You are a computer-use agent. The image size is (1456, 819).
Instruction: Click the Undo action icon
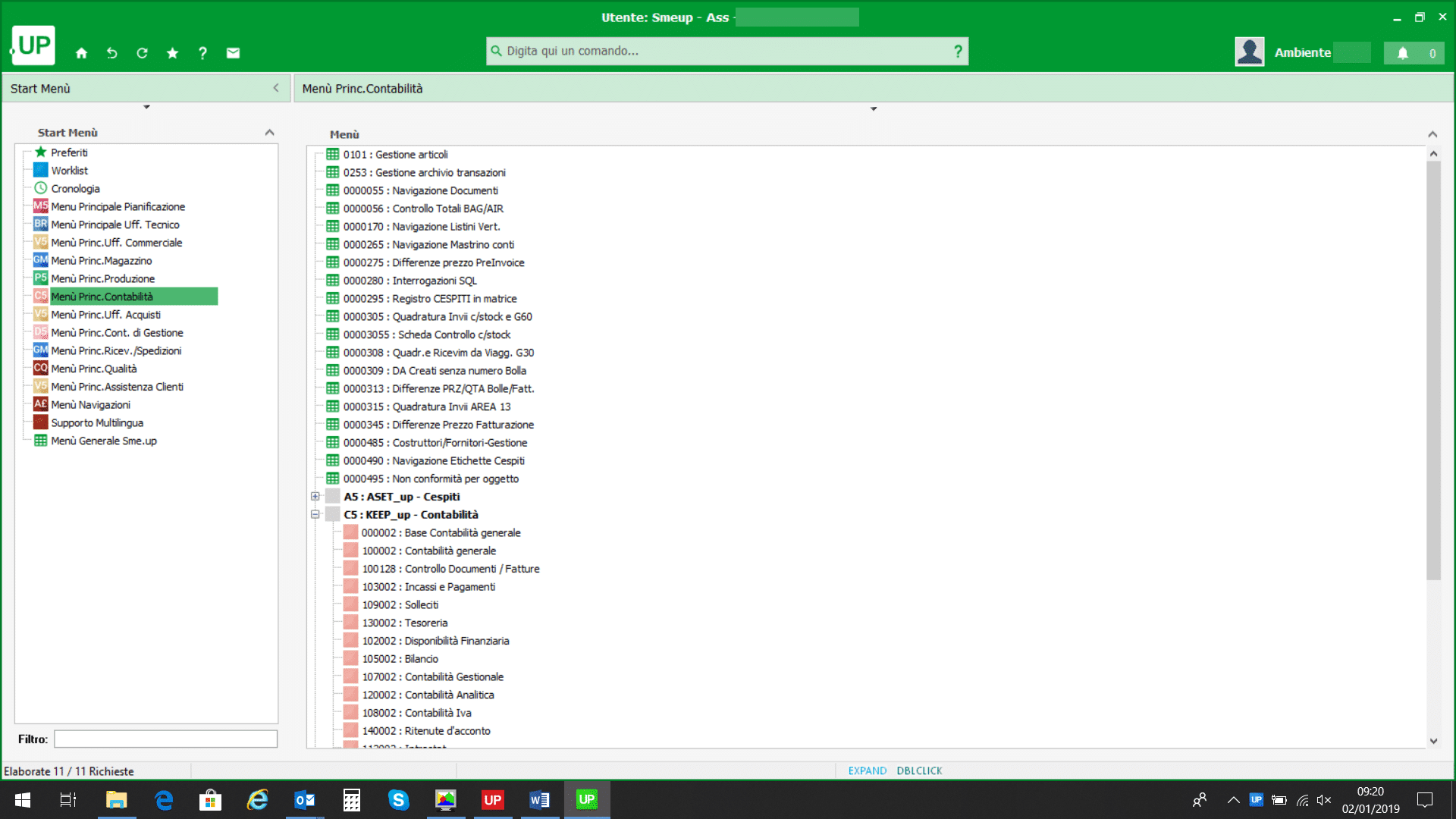(112, 52)
